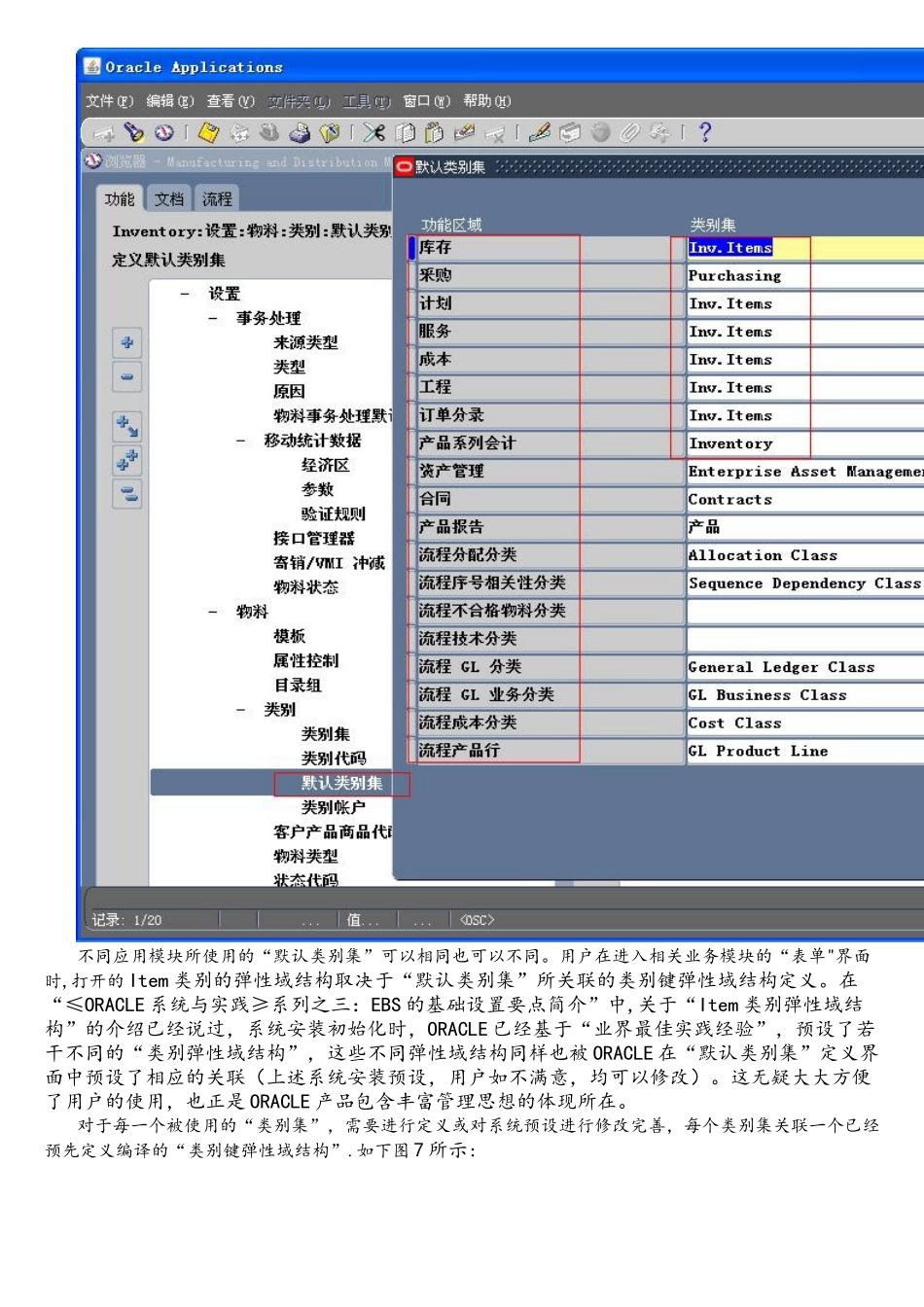Select 属性控制 in navigator tree
Screen dimensions: 924x1307
click(305, 660)
